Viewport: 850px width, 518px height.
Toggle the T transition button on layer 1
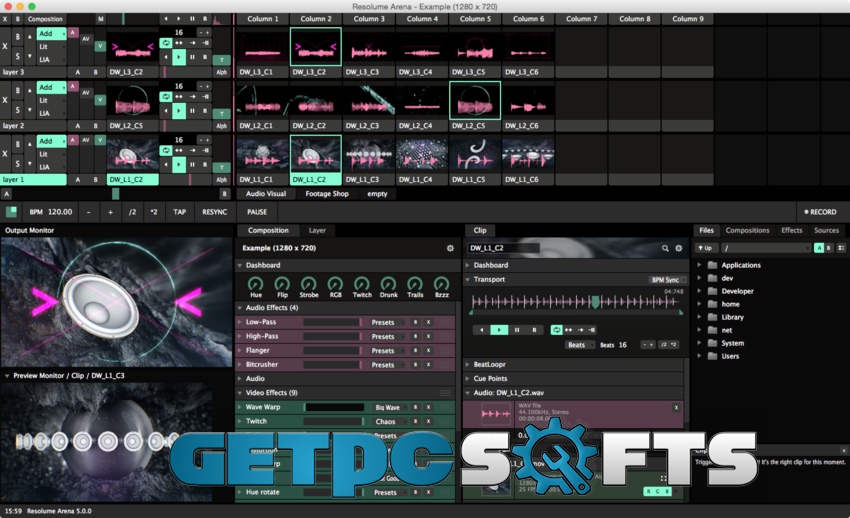pos(222,167)
